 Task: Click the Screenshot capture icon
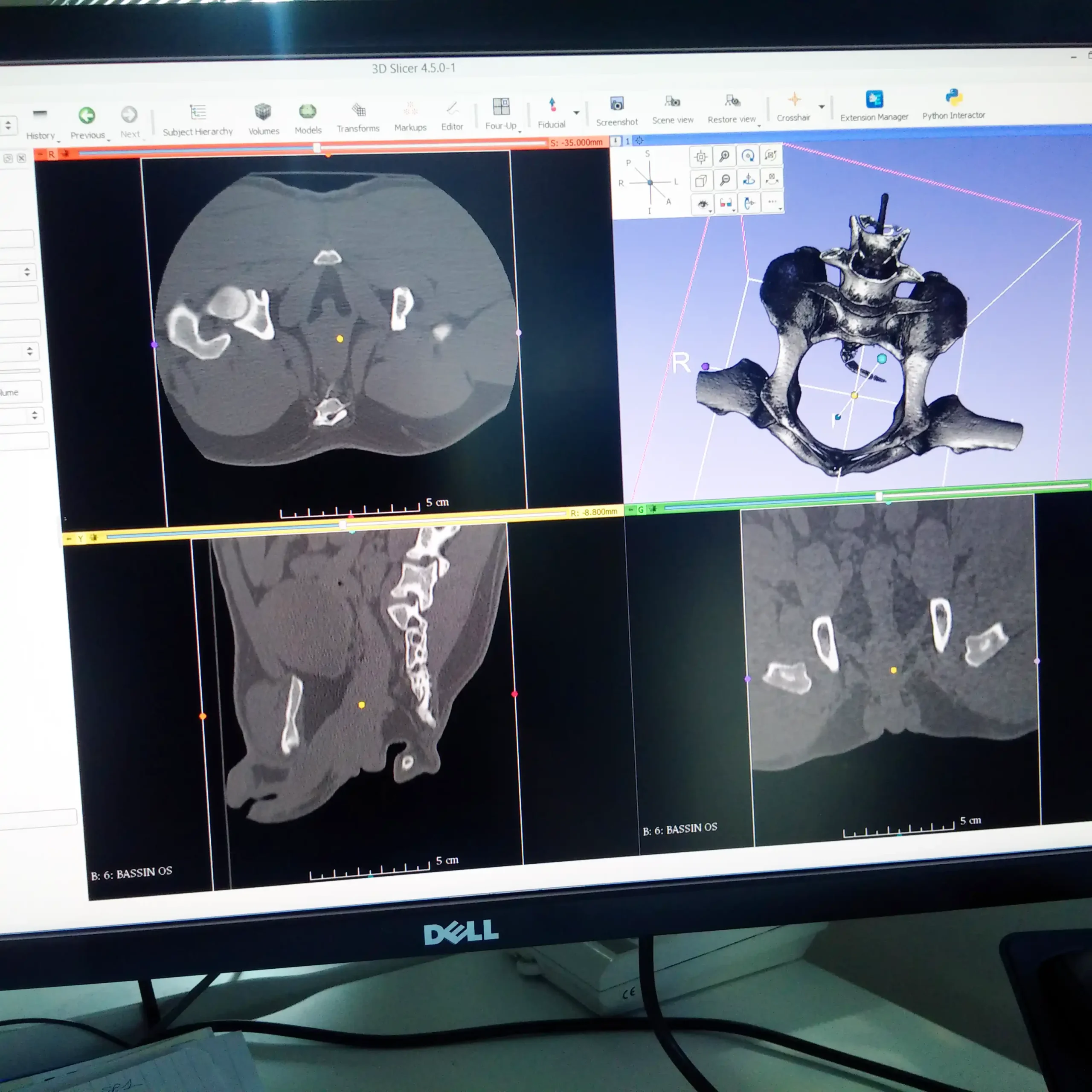(617, 104)
